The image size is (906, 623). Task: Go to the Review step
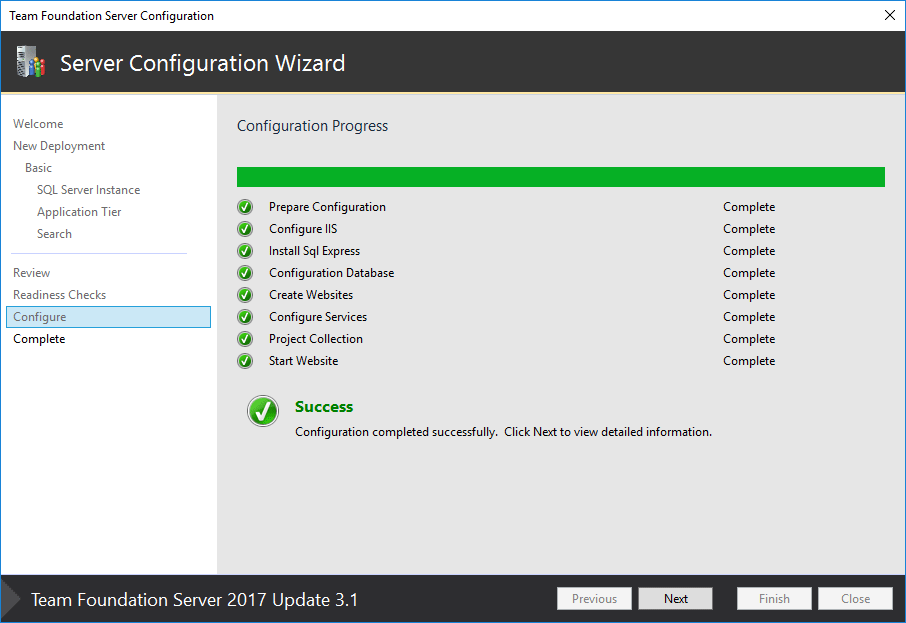click(32, 273)
